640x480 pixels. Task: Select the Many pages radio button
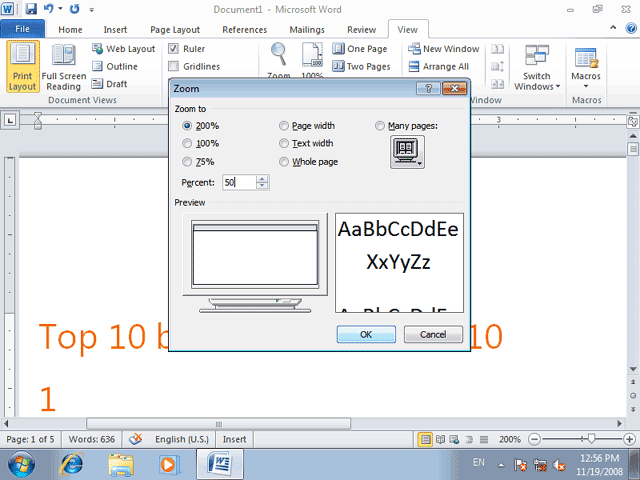coord(380,126)
